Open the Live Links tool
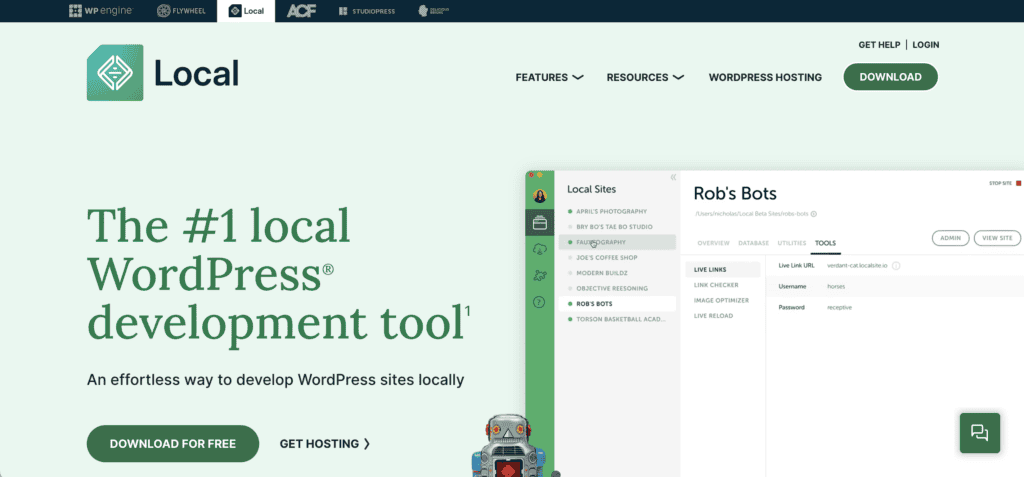Image resolution: width=1024 pixels, height=477 pixels. [x=723, y=269]
